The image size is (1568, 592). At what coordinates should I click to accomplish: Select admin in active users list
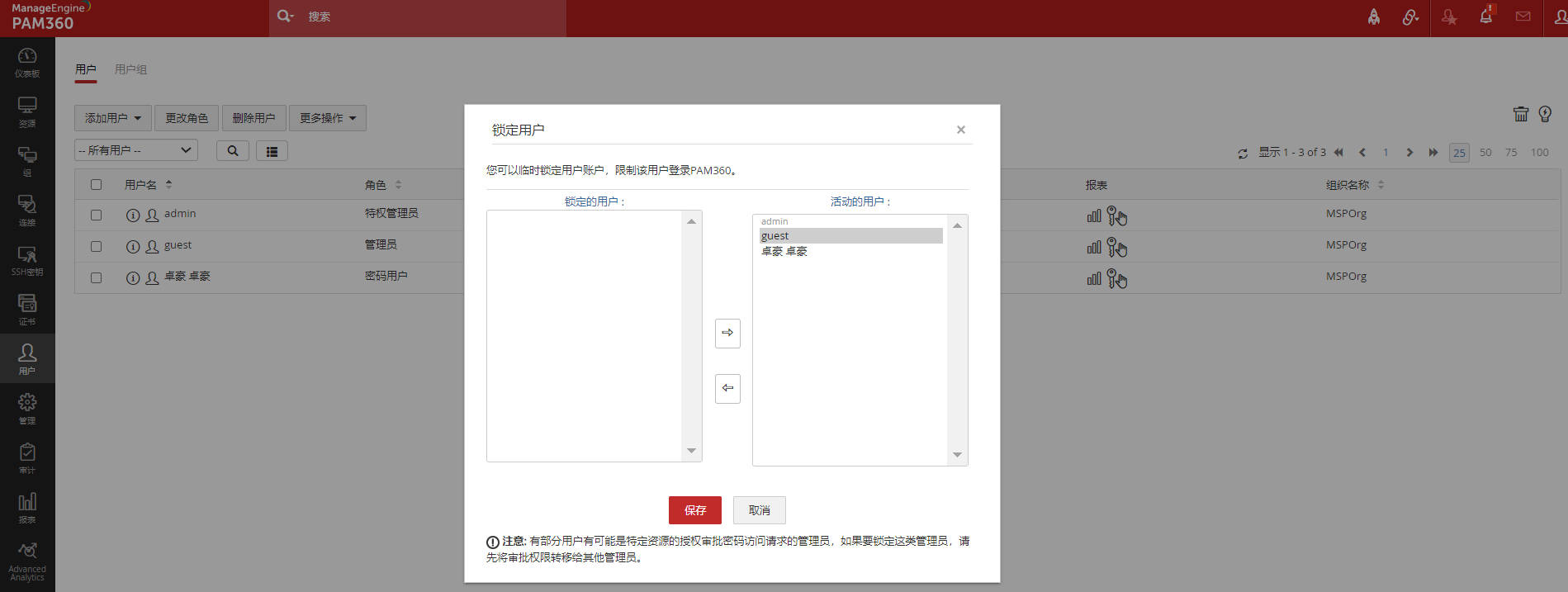tap(851, 221)
